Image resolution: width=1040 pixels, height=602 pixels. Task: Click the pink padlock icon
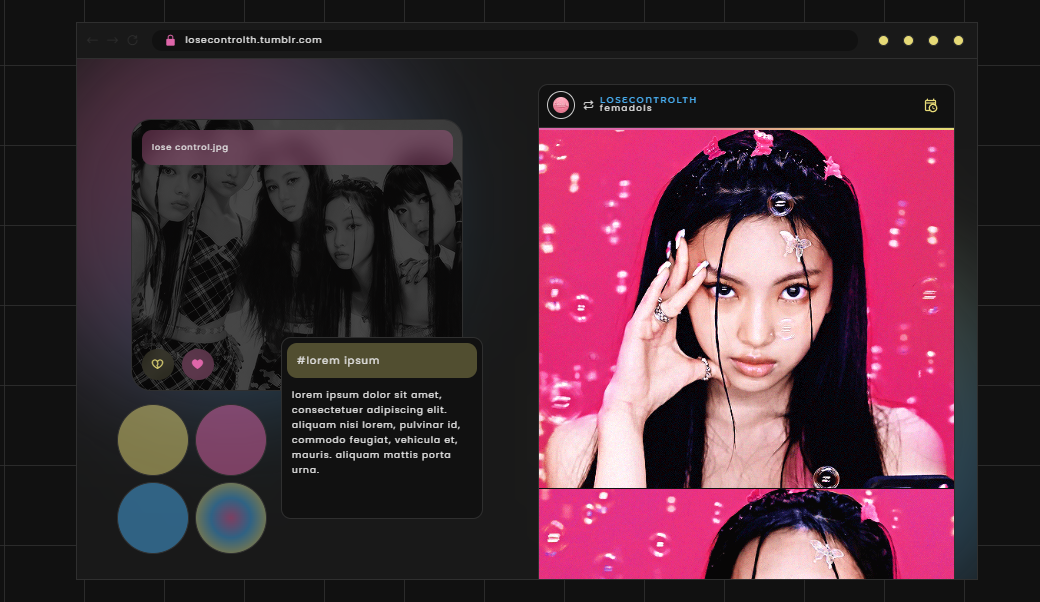(x=170, y=40)
